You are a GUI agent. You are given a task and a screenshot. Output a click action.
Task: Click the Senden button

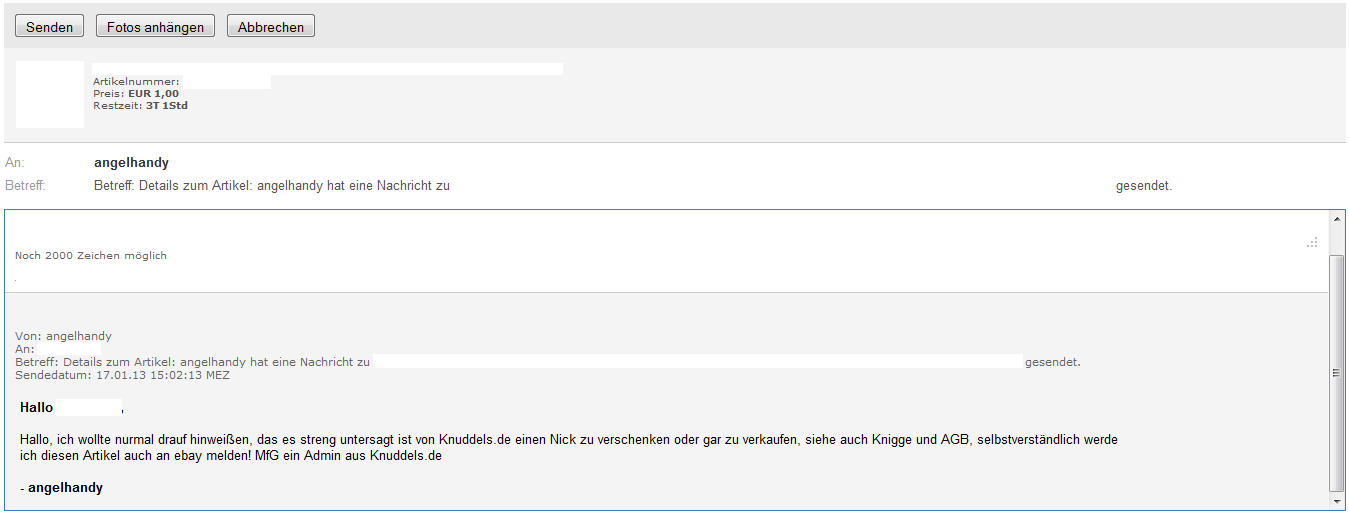(x=50, y=27)
